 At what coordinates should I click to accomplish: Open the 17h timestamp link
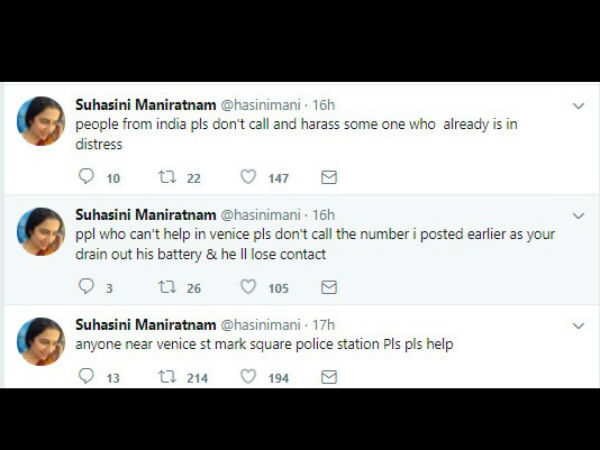pos(324,324)
